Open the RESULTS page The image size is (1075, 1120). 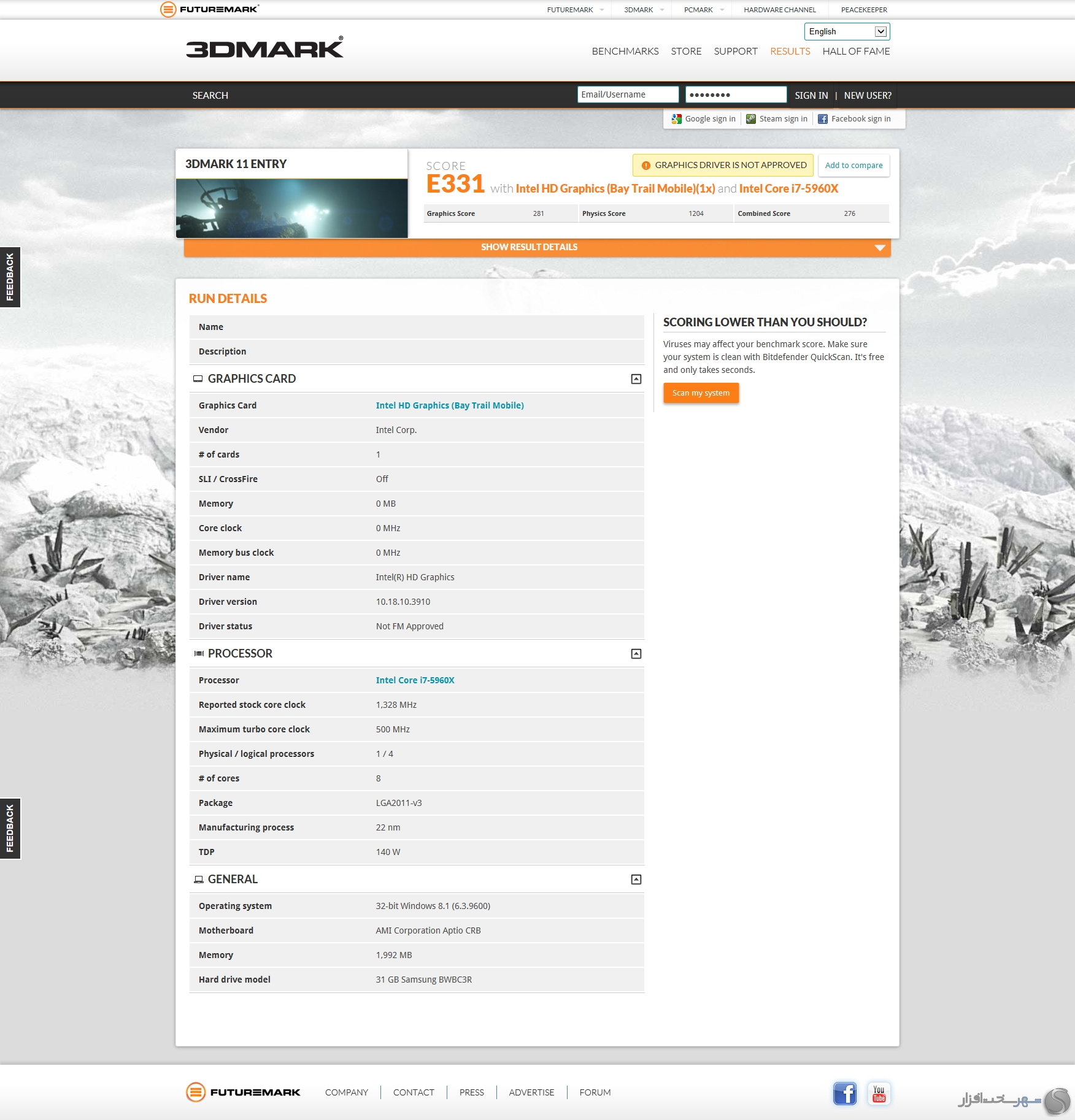pyautogui.click(x=790, y=52)
